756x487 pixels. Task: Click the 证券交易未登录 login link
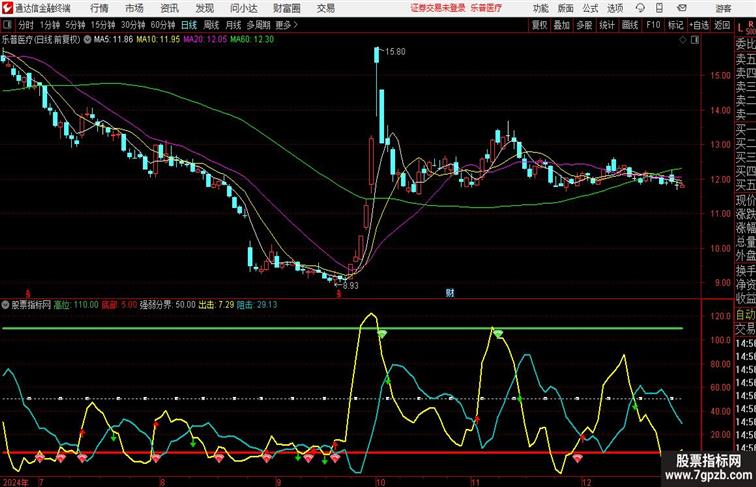coord(439,8)
